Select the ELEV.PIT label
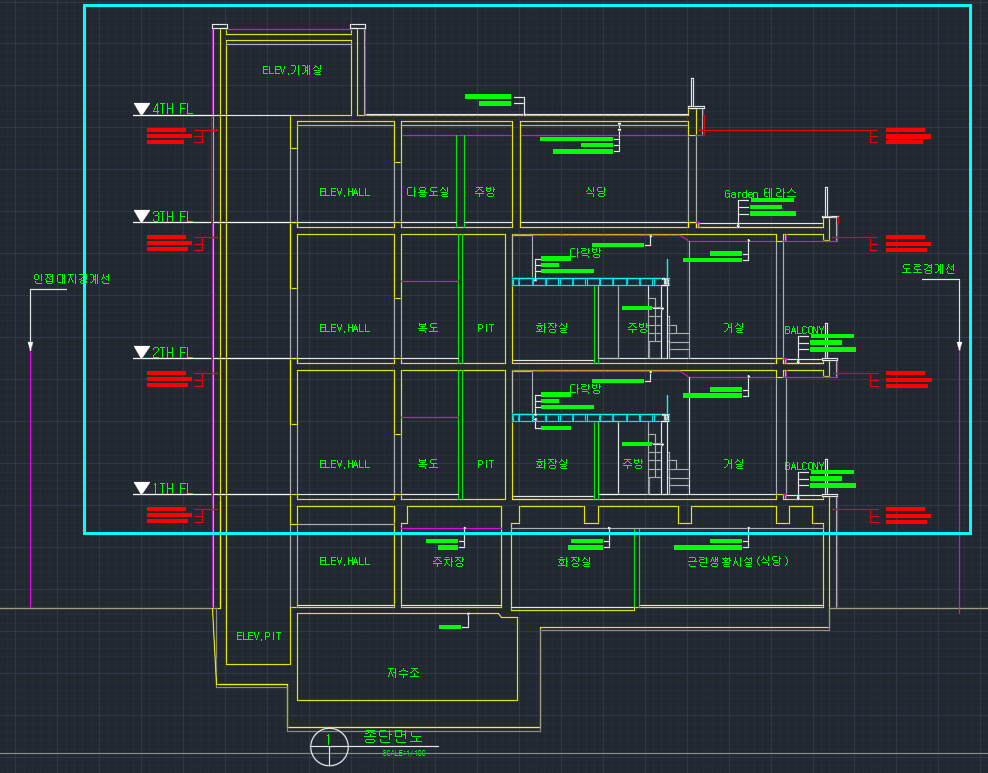 [x=259, y=636]
